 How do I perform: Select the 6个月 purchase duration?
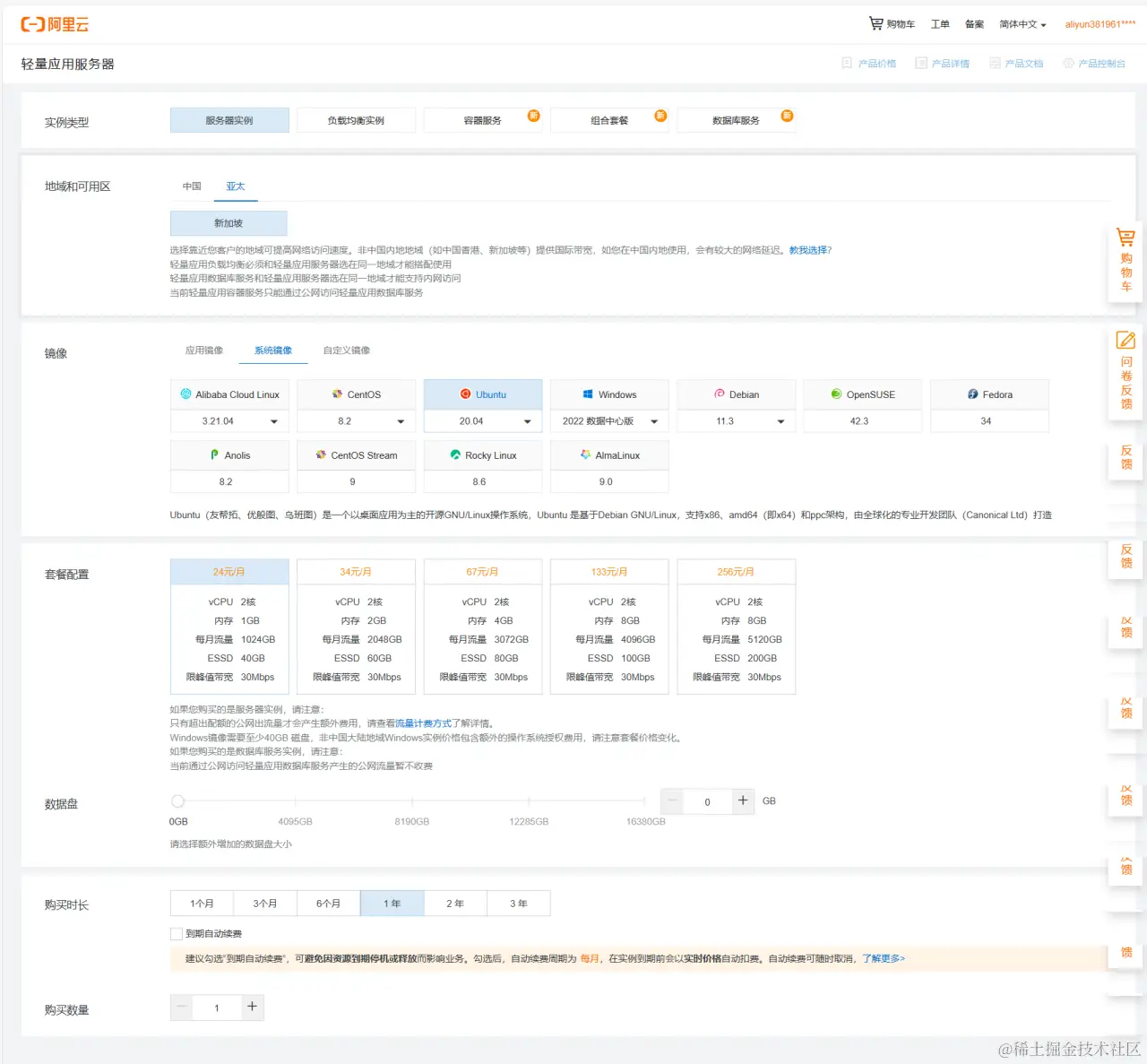tap(329, 903)
